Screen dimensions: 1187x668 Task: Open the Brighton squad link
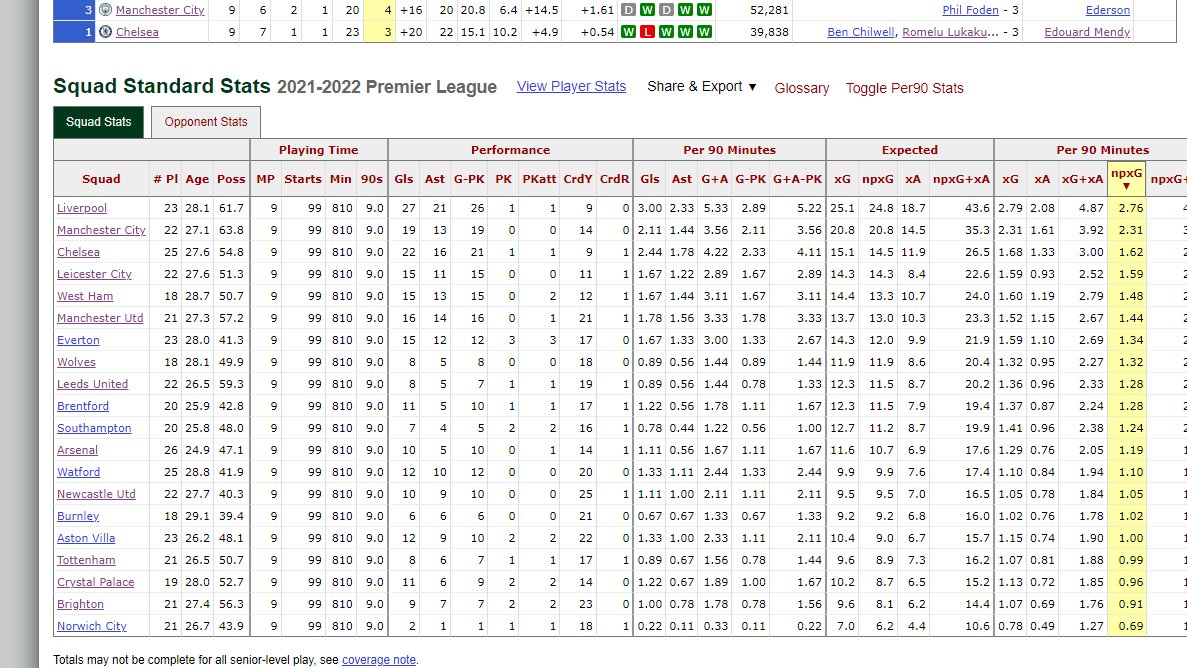[80, 604]
